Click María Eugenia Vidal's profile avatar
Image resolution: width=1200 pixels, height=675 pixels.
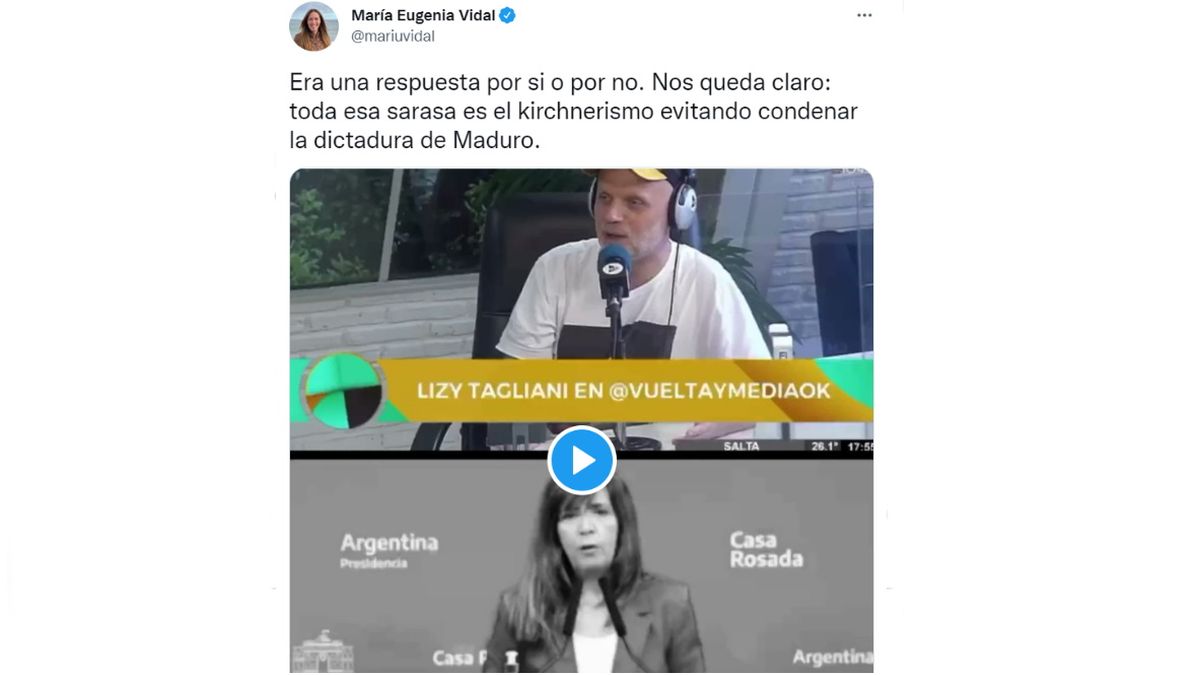314,26
